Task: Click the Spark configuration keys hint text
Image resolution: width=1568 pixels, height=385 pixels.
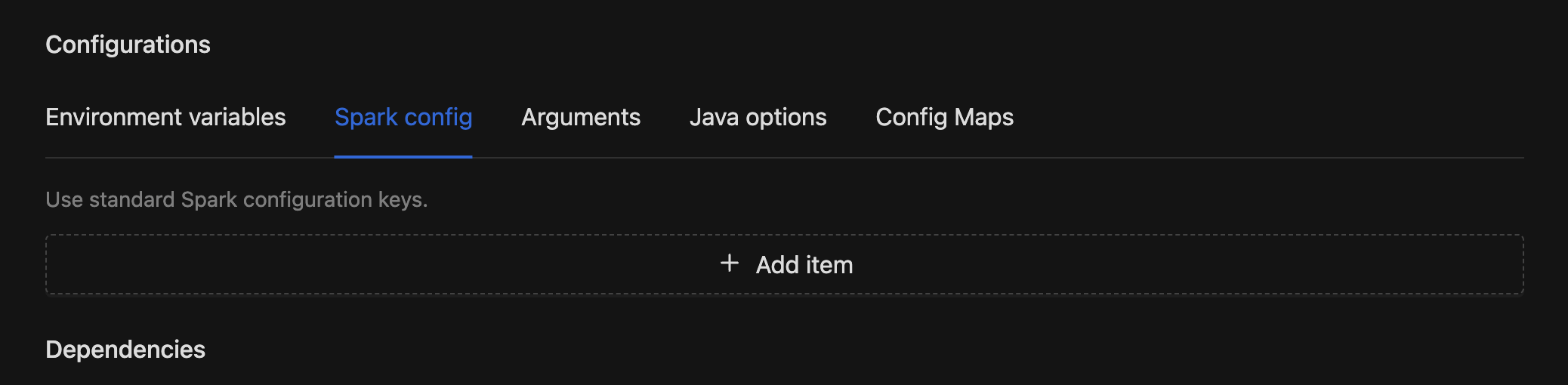Action: coord(236,199)
